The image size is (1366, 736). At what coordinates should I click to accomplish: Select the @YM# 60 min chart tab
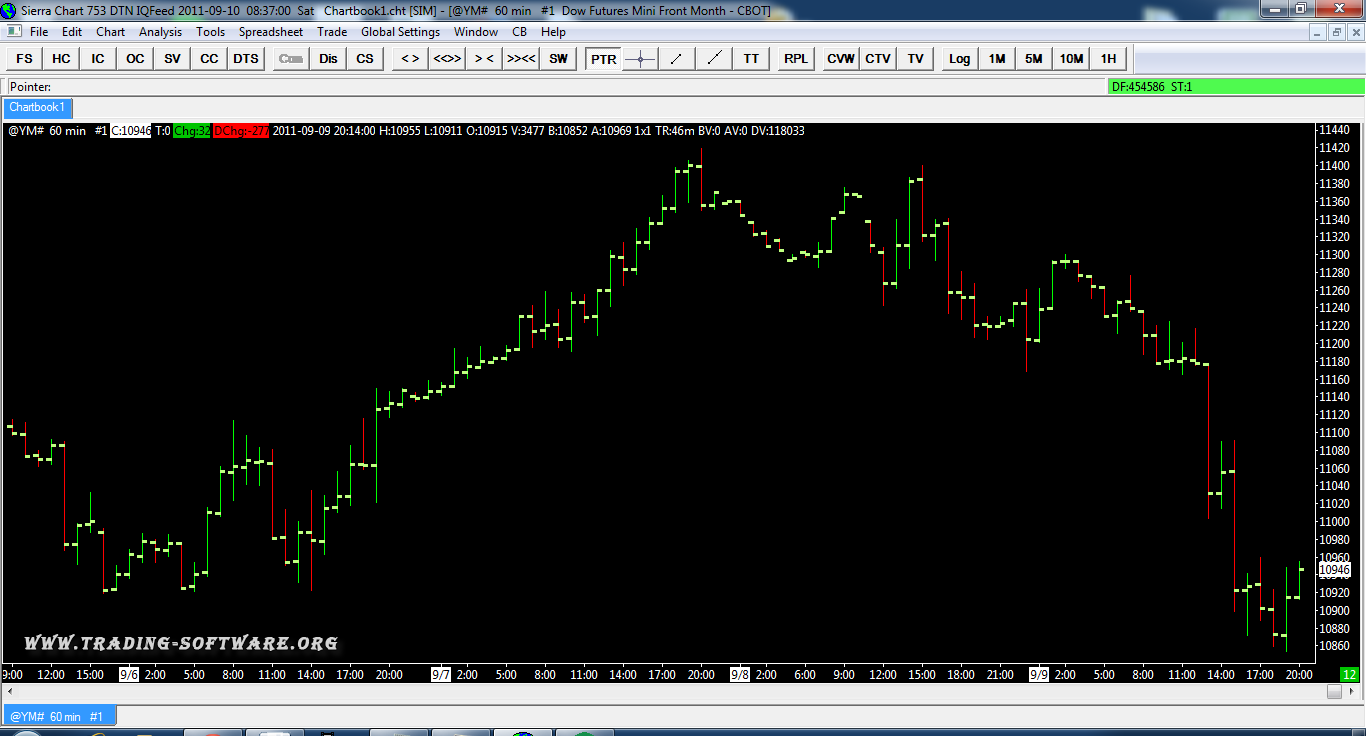tap(60, 716)
